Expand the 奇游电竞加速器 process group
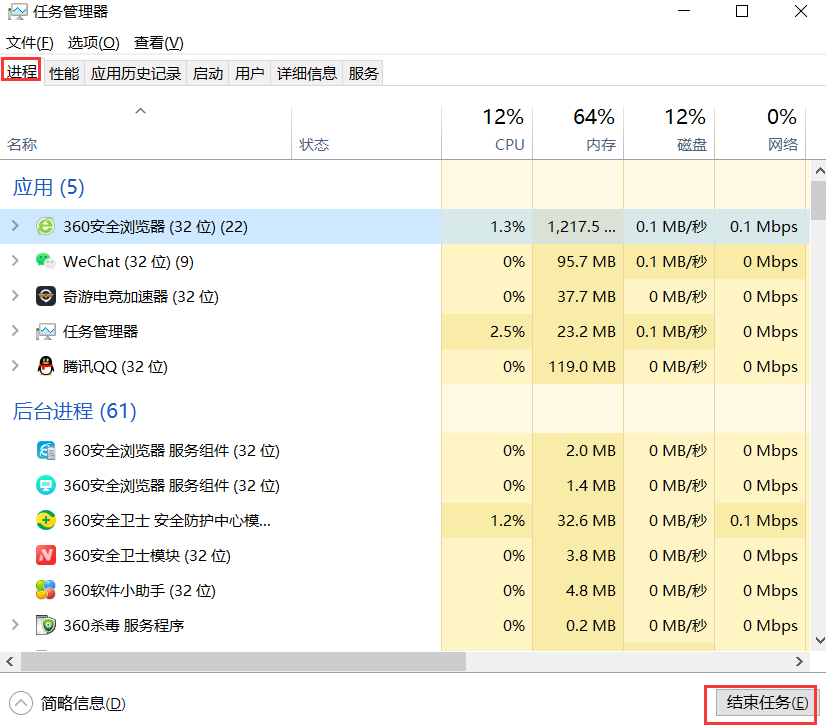The height and width of the screenshot is (727, 826). (15, 296)
